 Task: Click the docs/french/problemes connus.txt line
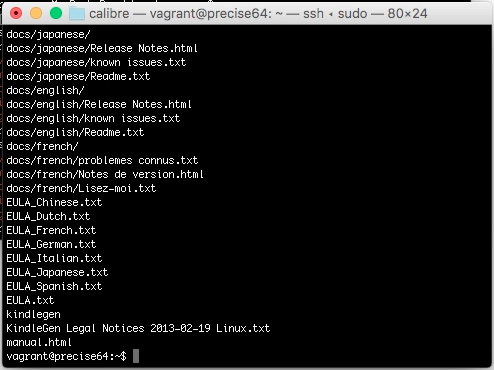(x=102, y=160)
